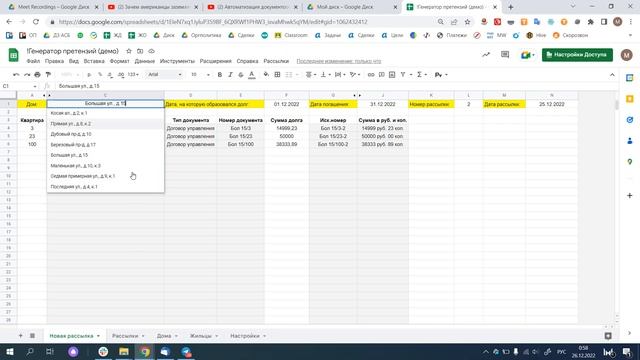Select the Paint format tool

tap(48, 75)
